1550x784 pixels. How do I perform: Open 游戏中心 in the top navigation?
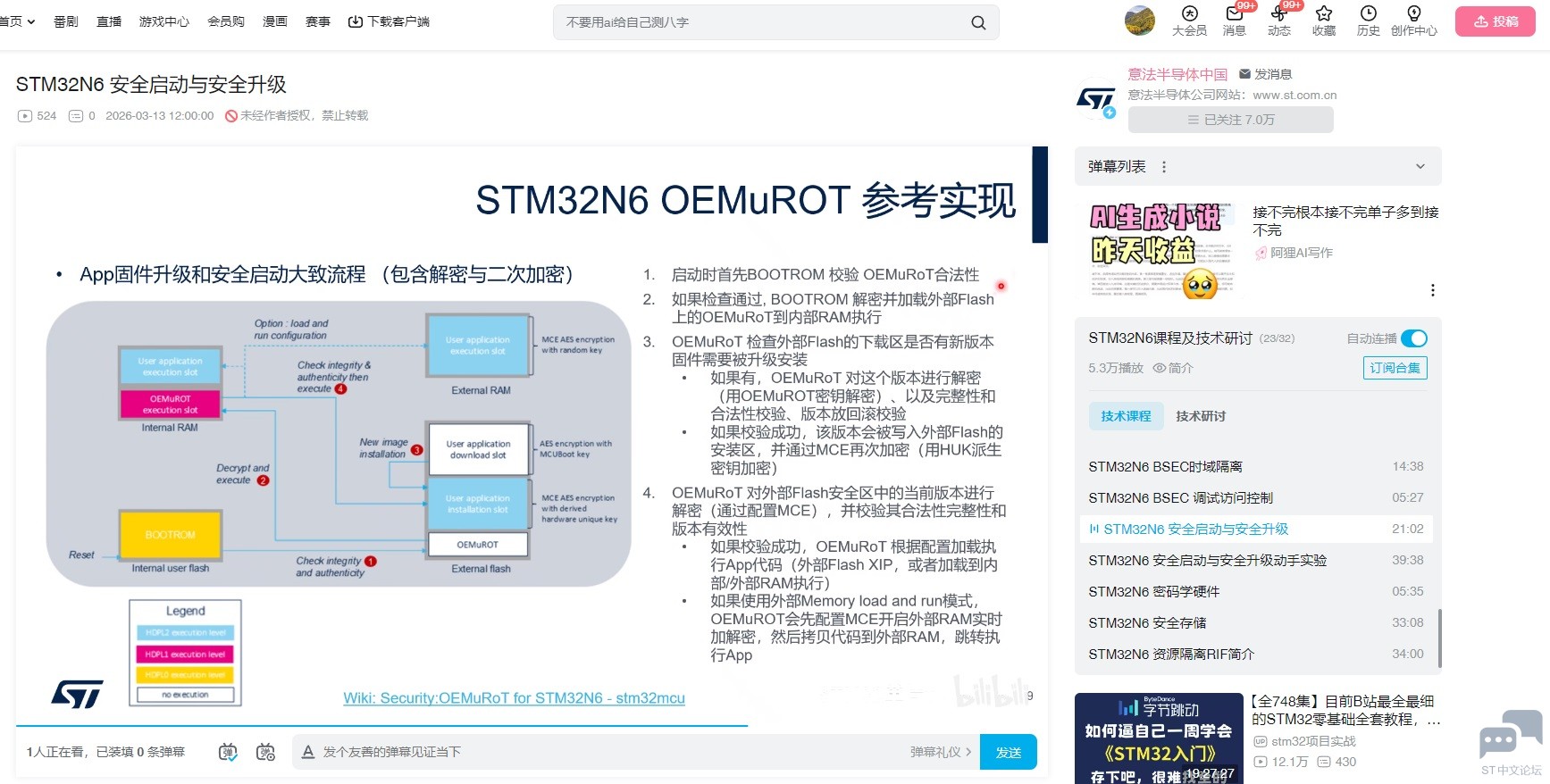click(164, 21)
